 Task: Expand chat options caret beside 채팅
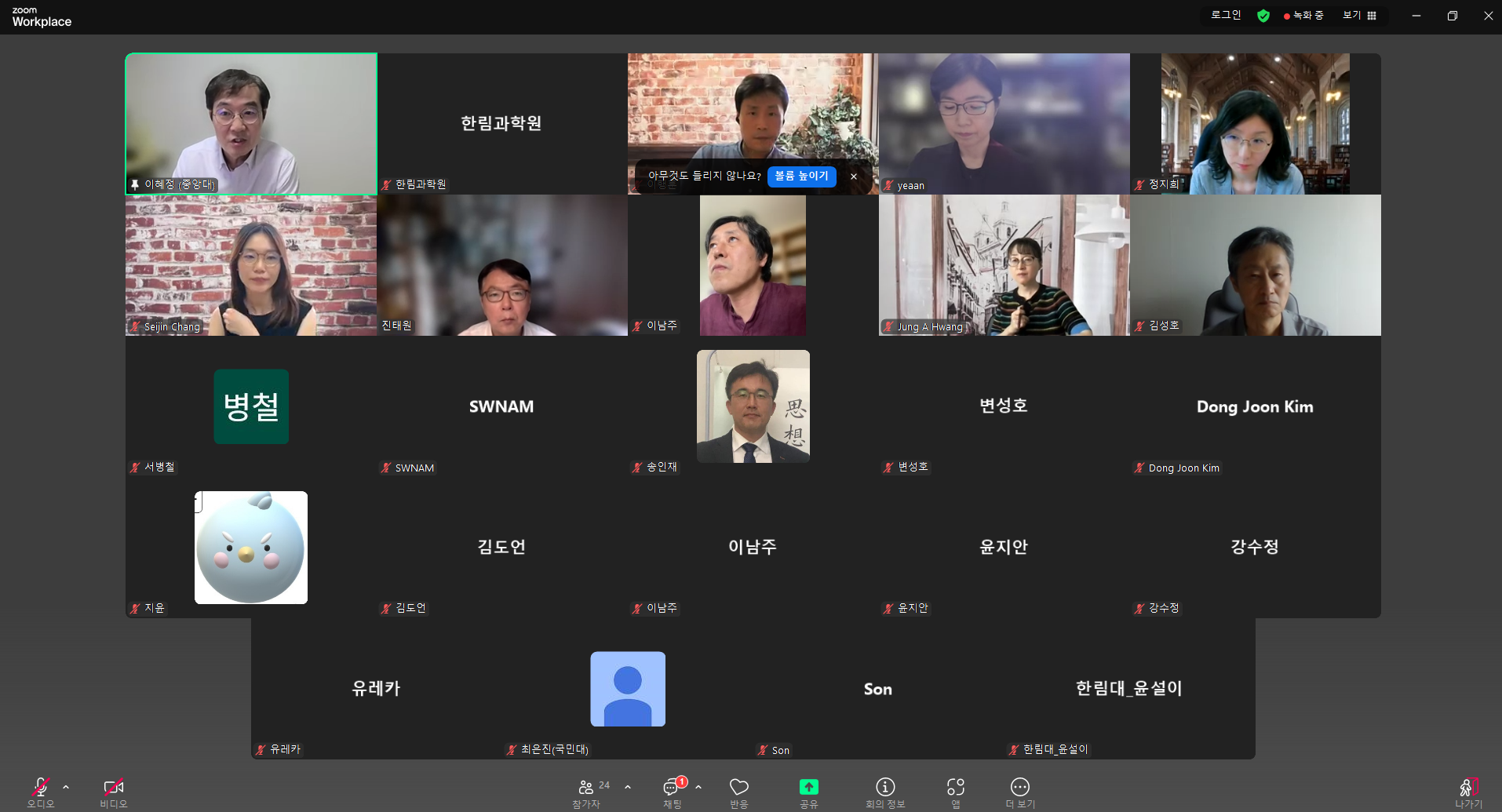(x=698, y=787)
